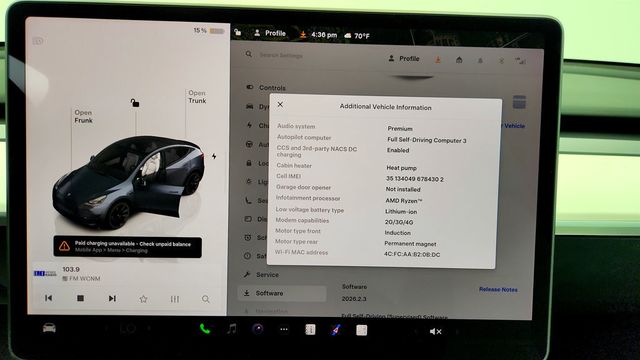Tap the AMD Ryzen infotainment processor value
This screenshot has width=640, height=360.
pos(404,201)
